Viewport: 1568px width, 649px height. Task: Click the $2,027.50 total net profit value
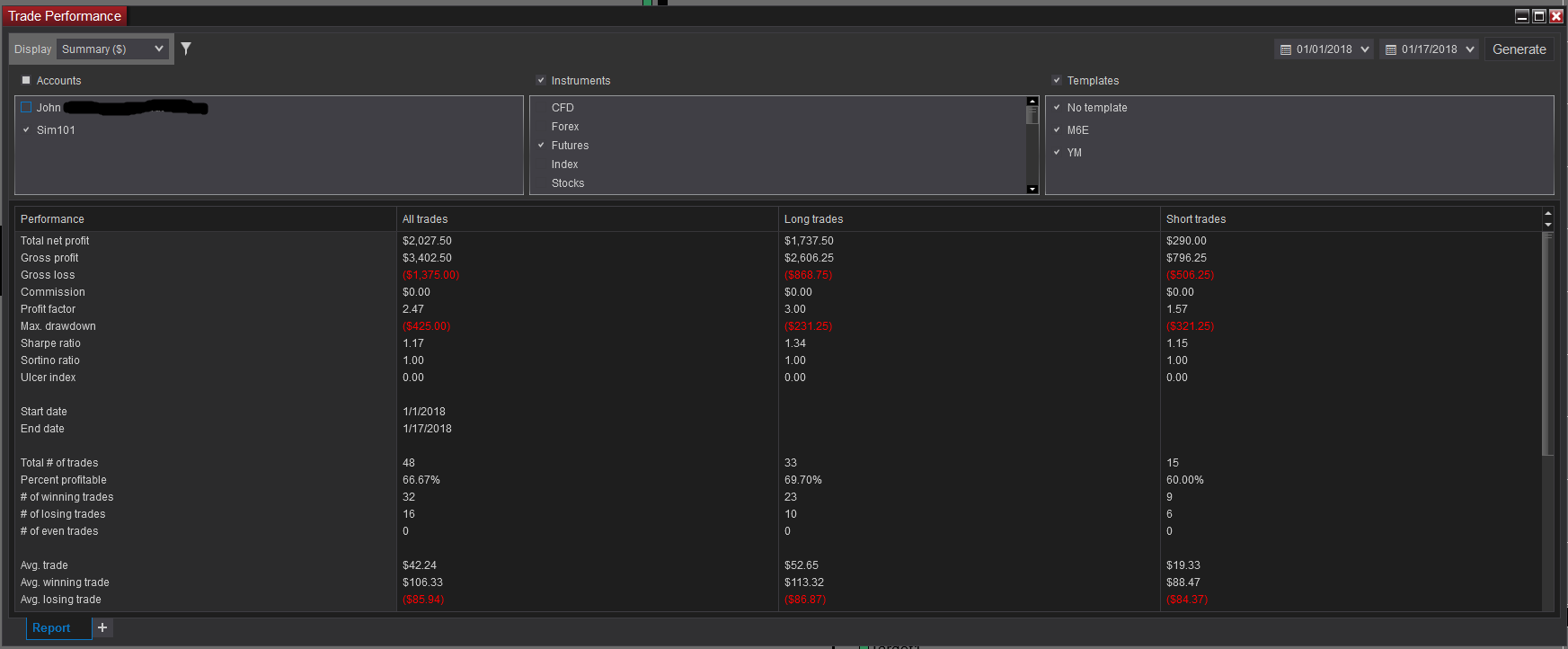(x=427, y=241)
